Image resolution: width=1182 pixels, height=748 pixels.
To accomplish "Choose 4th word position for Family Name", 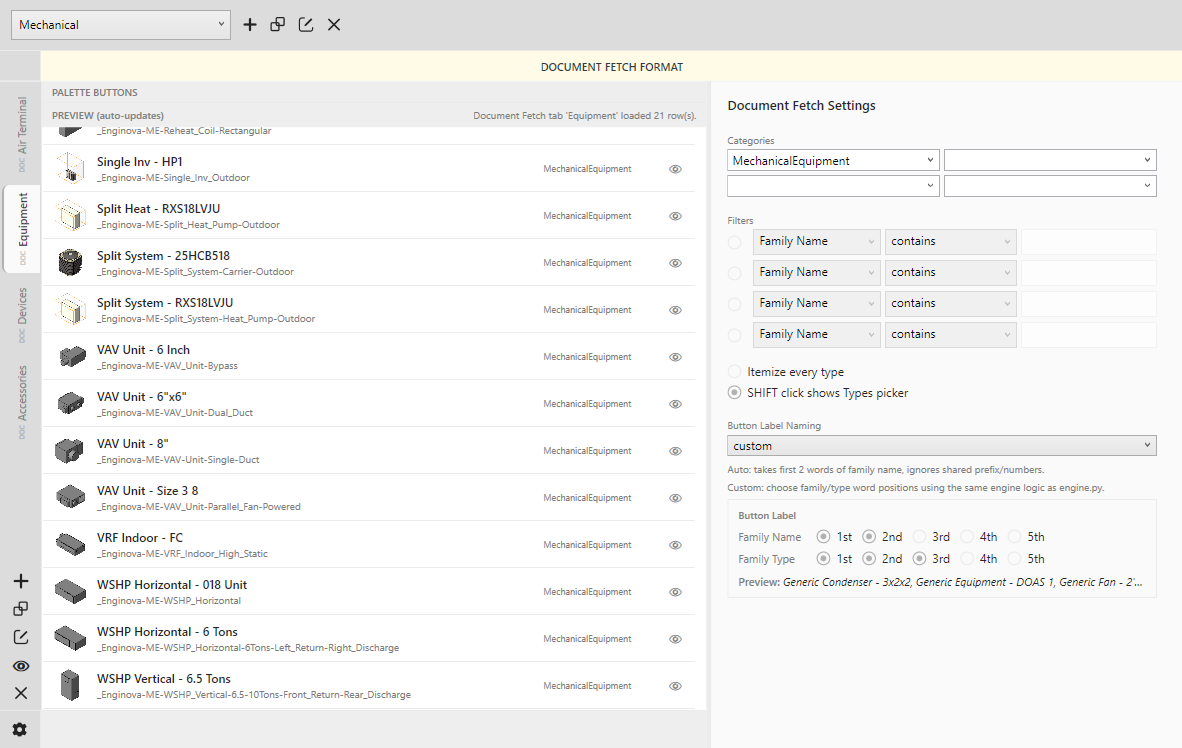I will [968, 536].
